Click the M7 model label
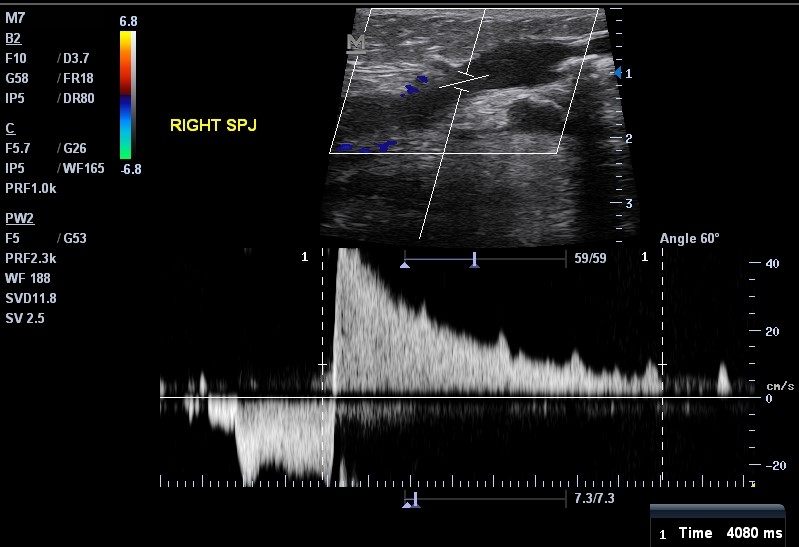799x547 pixels. (x=15, y=18)
